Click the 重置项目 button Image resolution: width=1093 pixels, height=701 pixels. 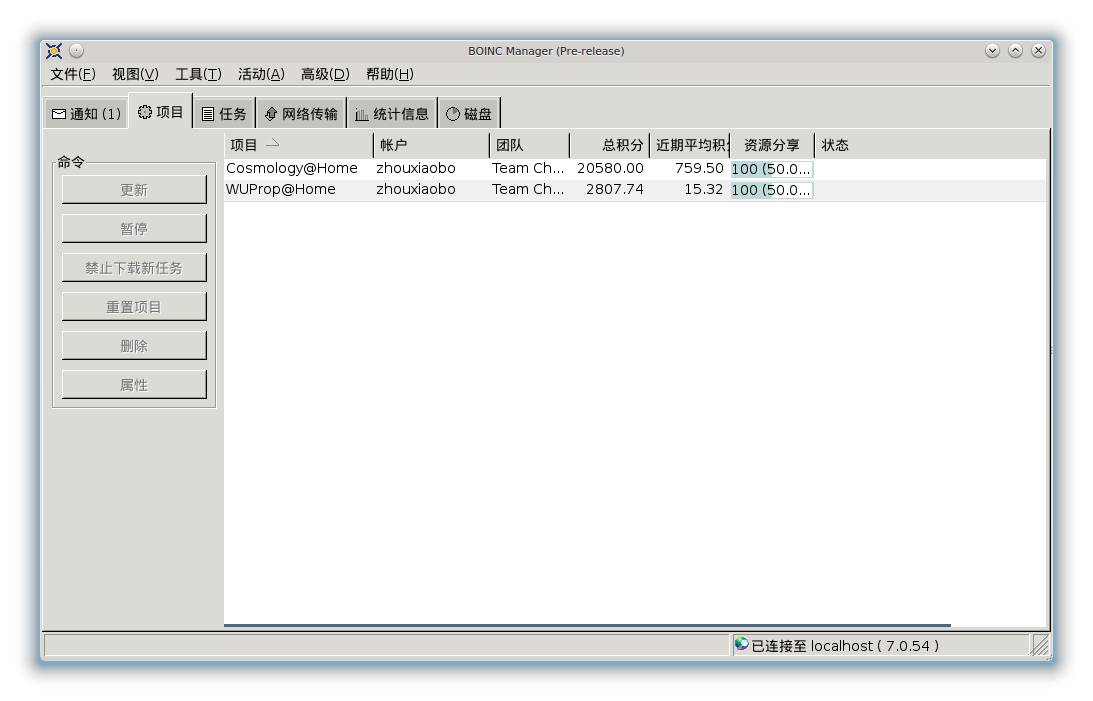point(134,307)
